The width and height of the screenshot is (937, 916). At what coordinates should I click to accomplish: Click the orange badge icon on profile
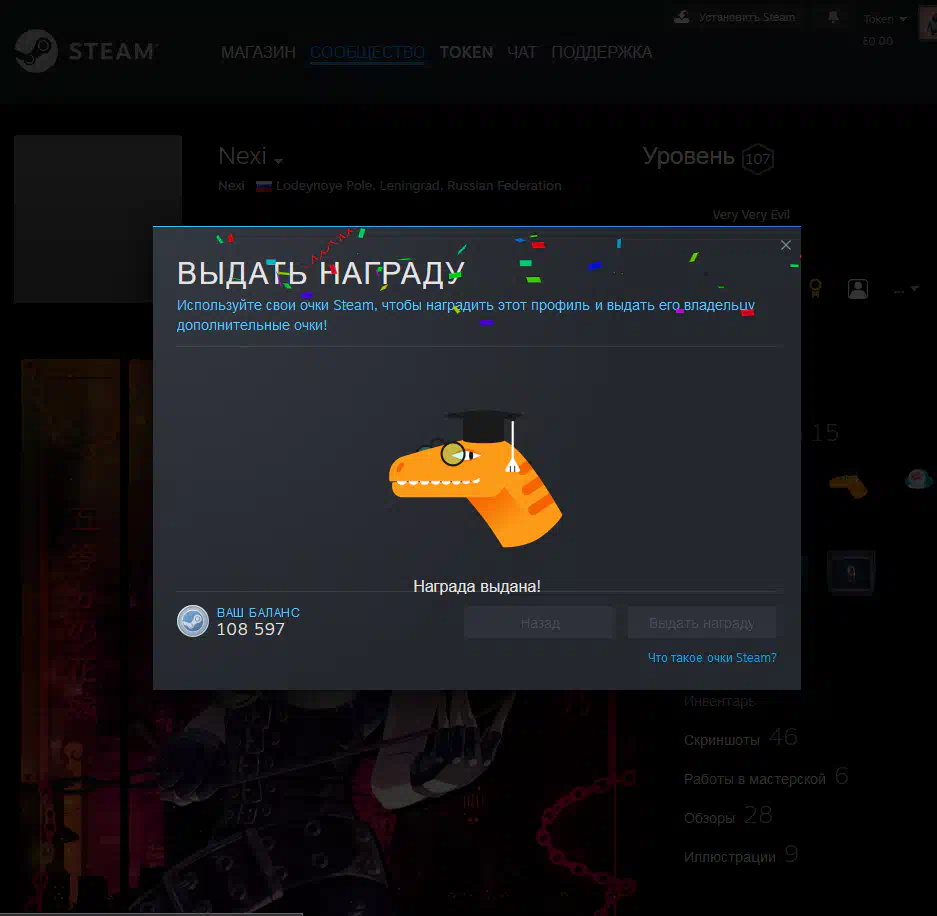(848, 485)
